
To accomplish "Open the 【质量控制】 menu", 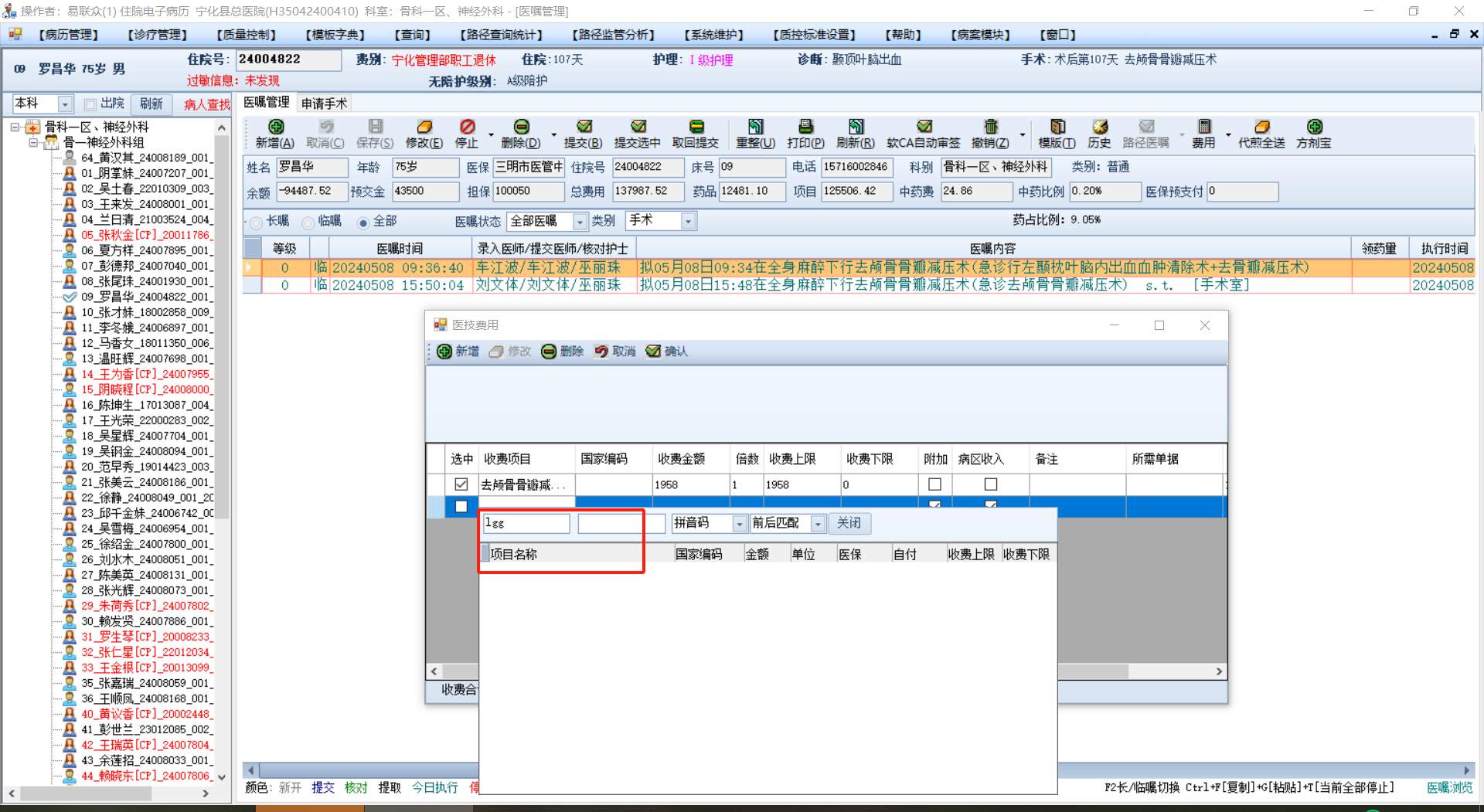I will pos(246,35).
